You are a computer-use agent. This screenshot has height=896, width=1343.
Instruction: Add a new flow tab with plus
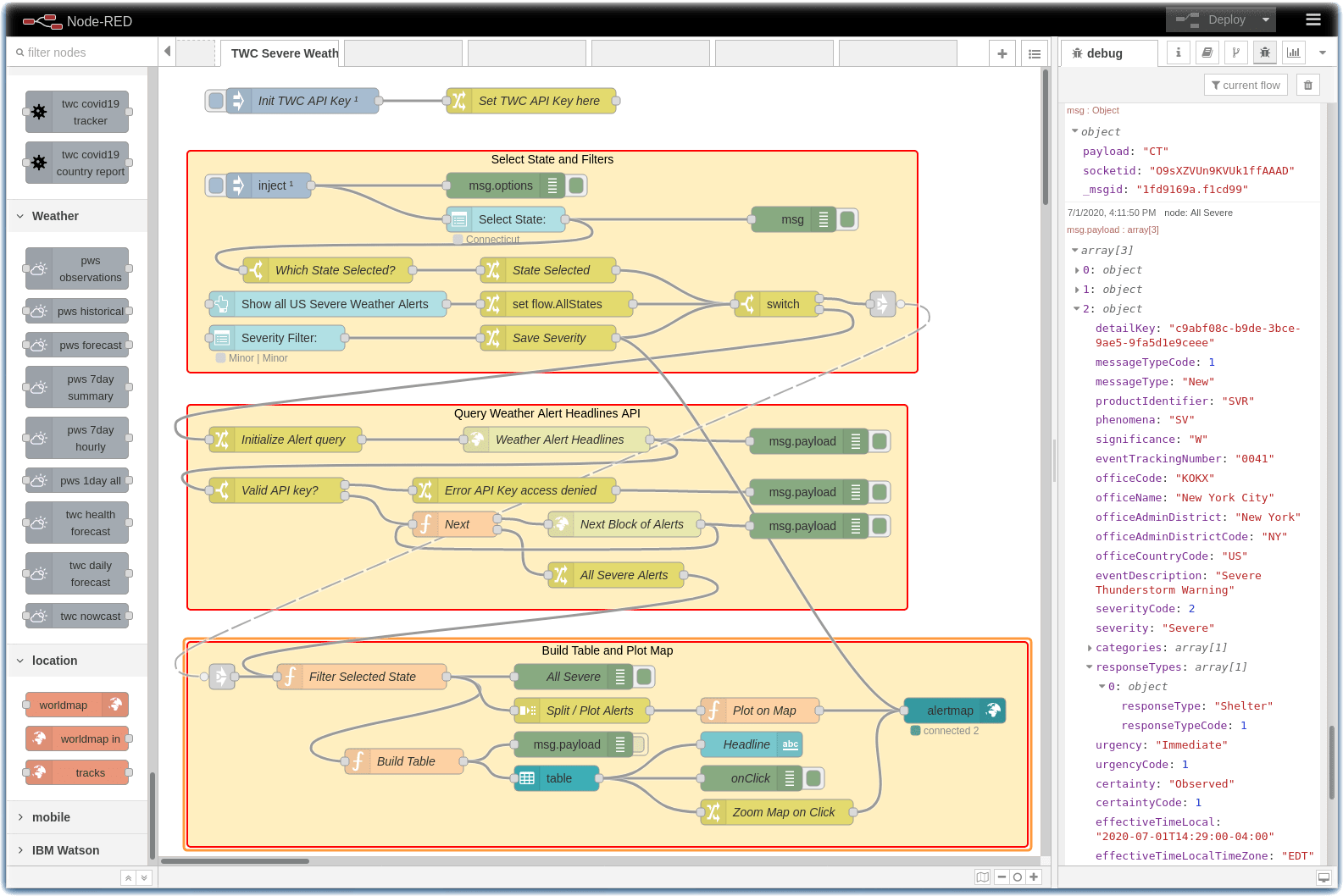1002,53
